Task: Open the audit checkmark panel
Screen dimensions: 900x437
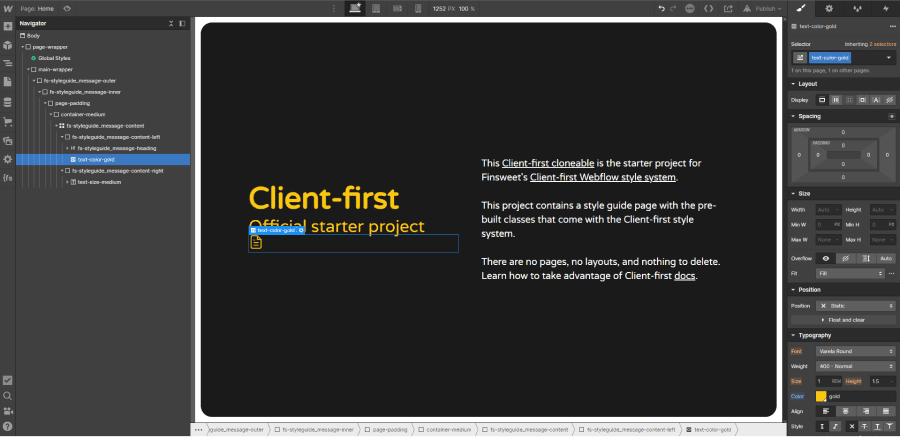Action: pos(7,380)
